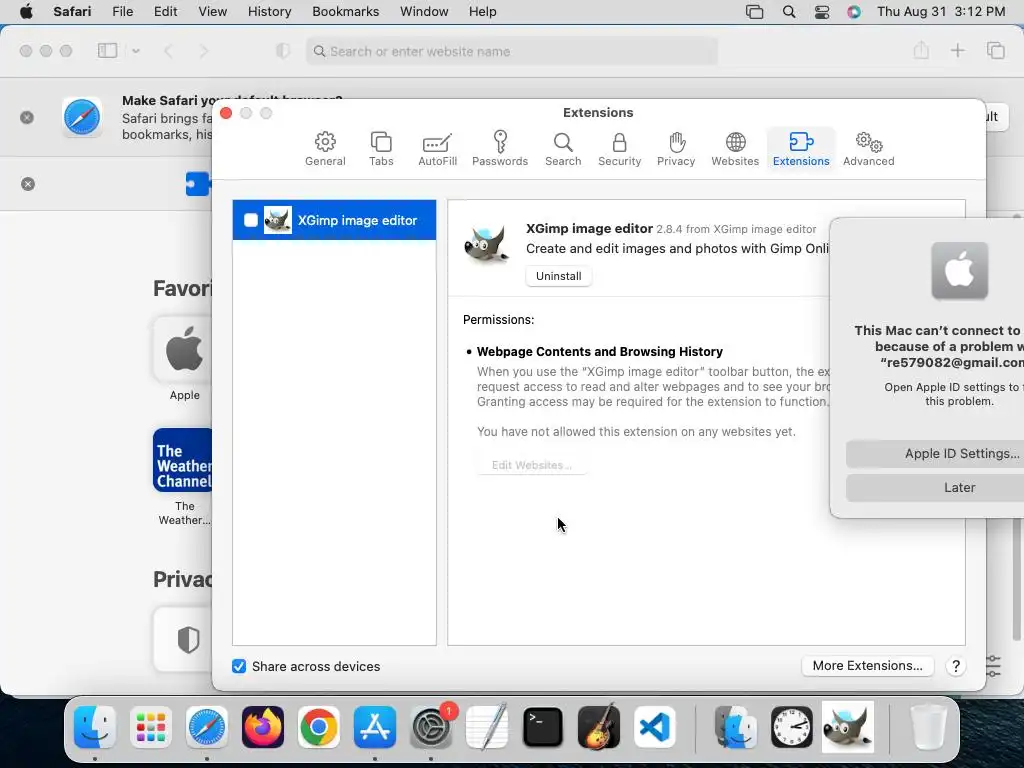Viewport: 1024px width, 768px height.
Task: Show the Safari sidebar
Action: pyautogui.click(x=107, y=50)
